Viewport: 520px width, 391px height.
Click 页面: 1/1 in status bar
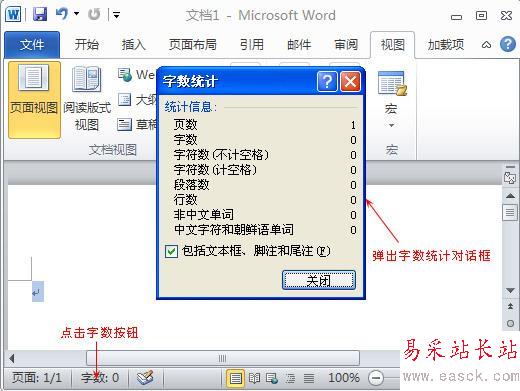coord(37,378)
